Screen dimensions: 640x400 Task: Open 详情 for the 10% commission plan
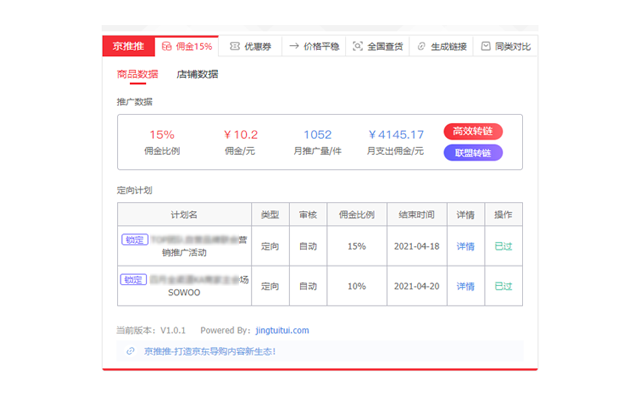(x=465, y=286)
